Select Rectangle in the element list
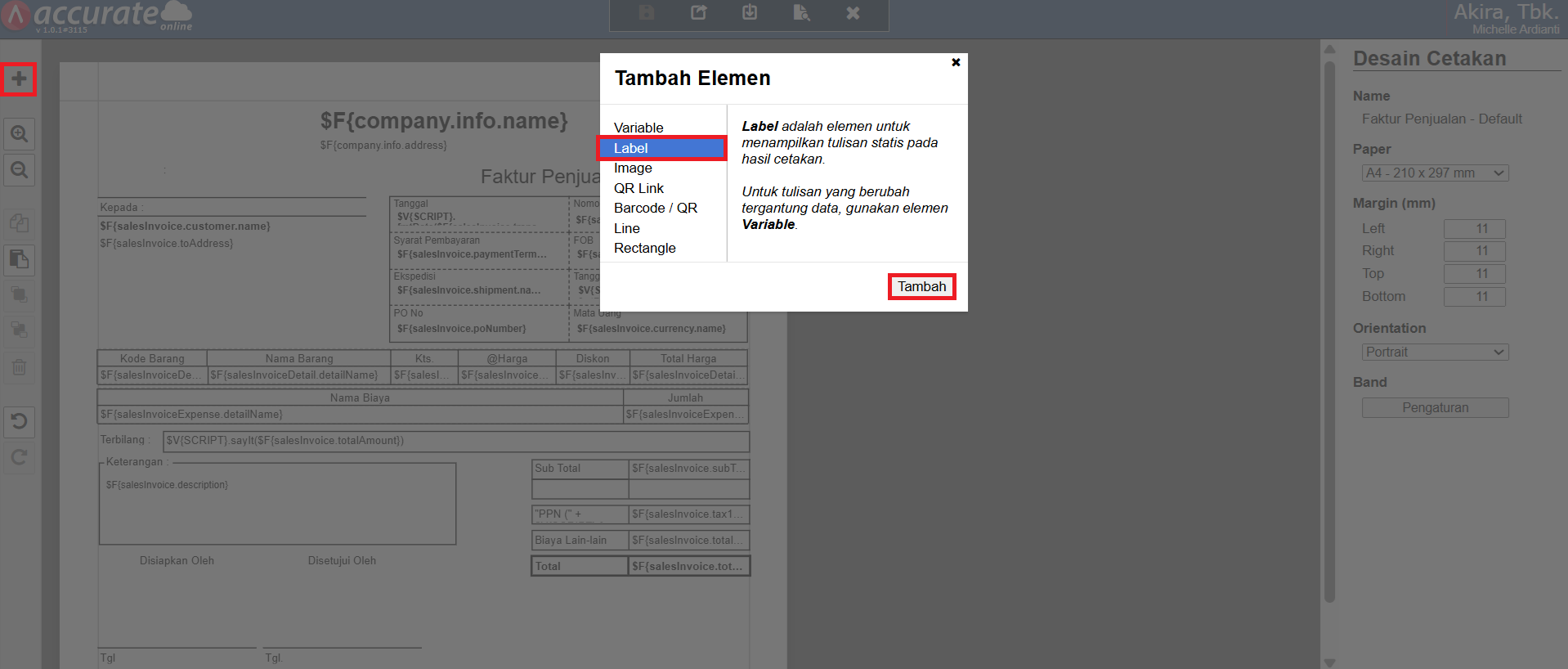Screen dimensions: 1568x669 point(644,248)
